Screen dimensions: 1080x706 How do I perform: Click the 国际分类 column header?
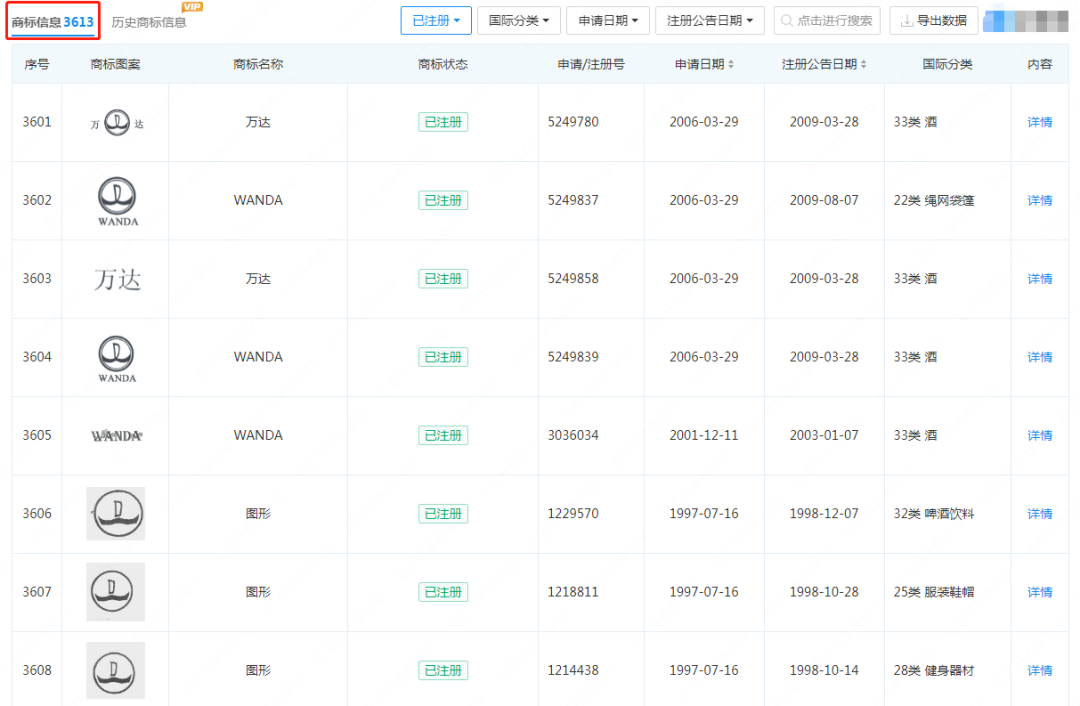(x=947, y=64)
